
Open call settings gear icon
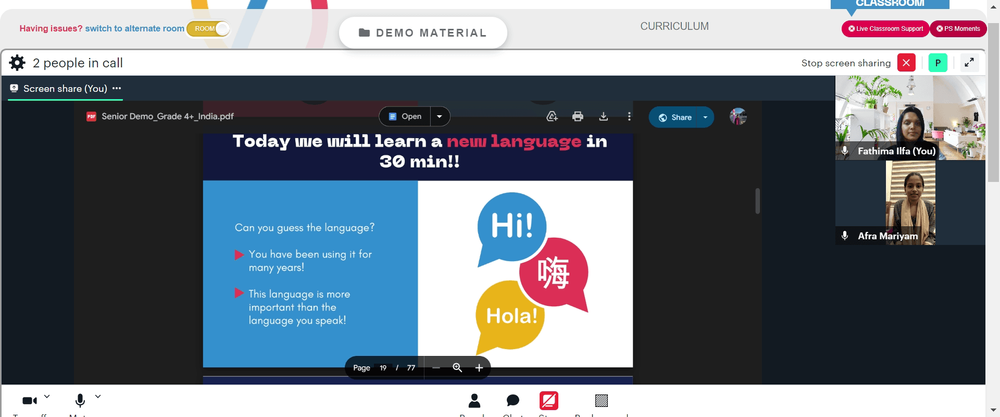17,62
